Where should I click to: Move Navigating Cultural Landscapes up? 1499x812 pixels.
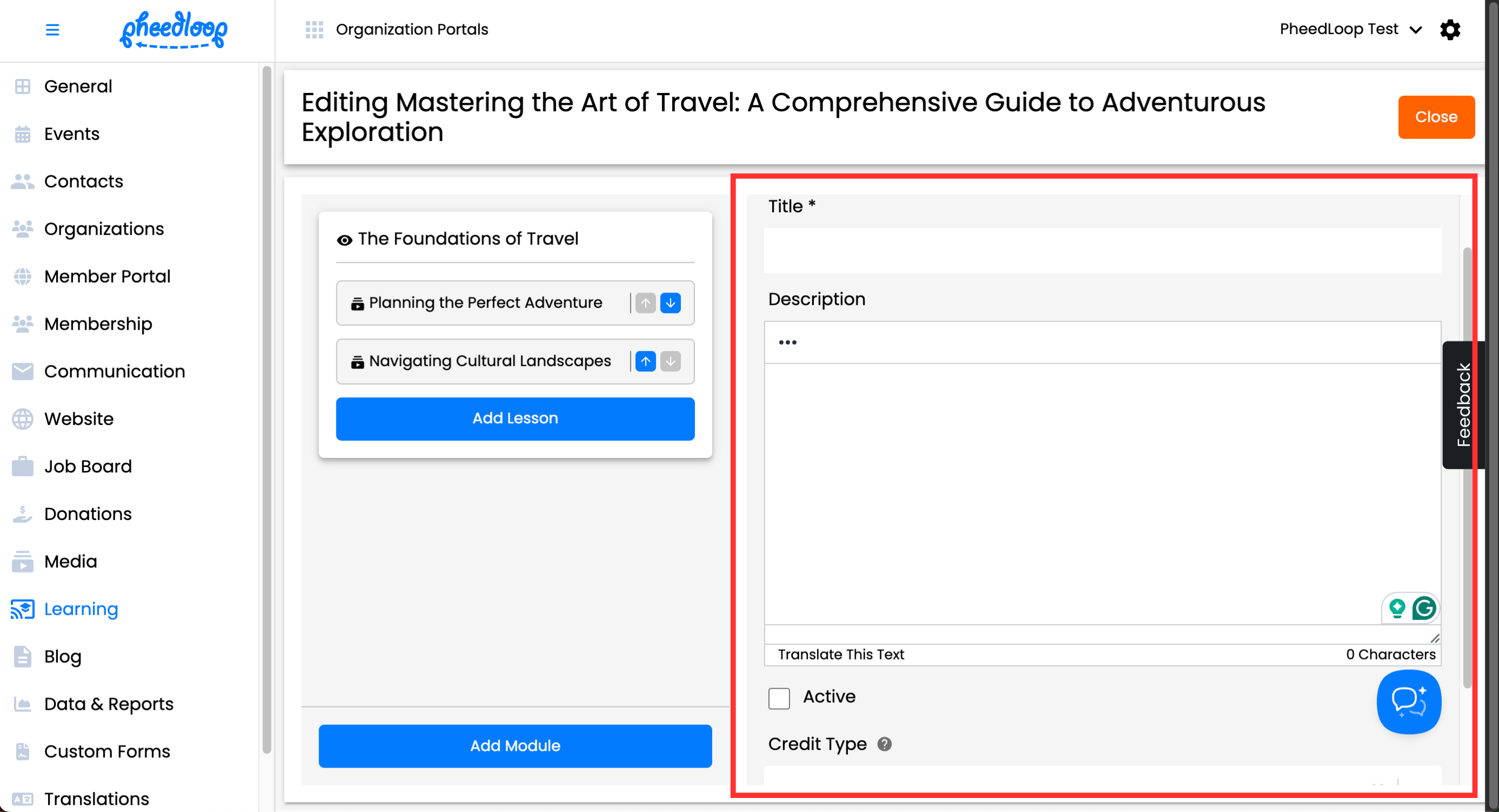(x=645, y=361)
